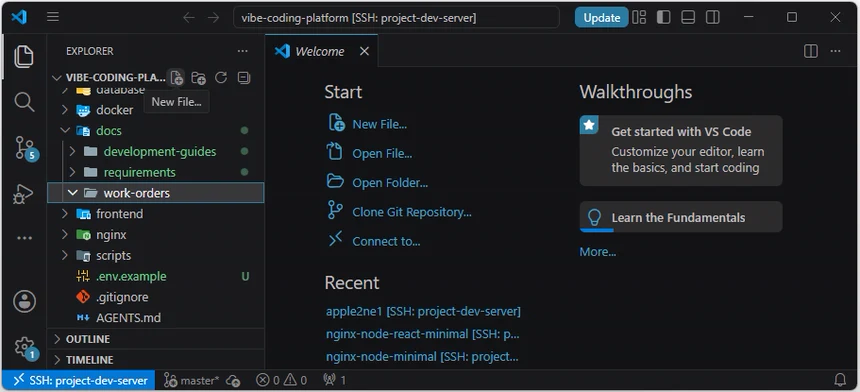Screen dimensions: 860x392
Task: Expand the TIMELINE section
Action: 156,360
